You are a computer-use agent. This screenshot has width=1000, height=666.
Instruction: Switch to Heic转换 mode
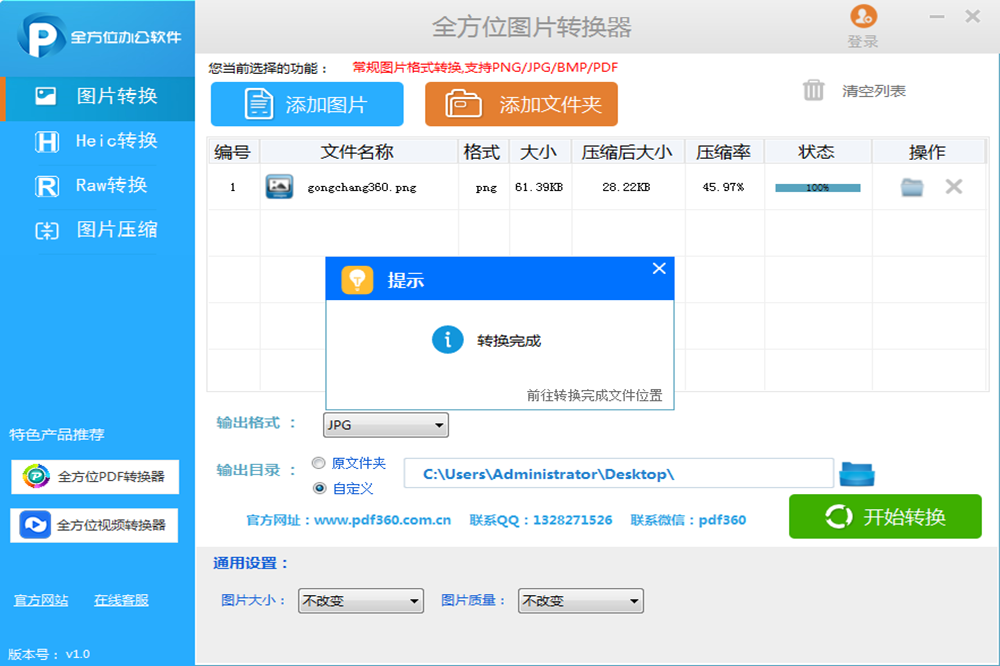[x=97, y=141]
